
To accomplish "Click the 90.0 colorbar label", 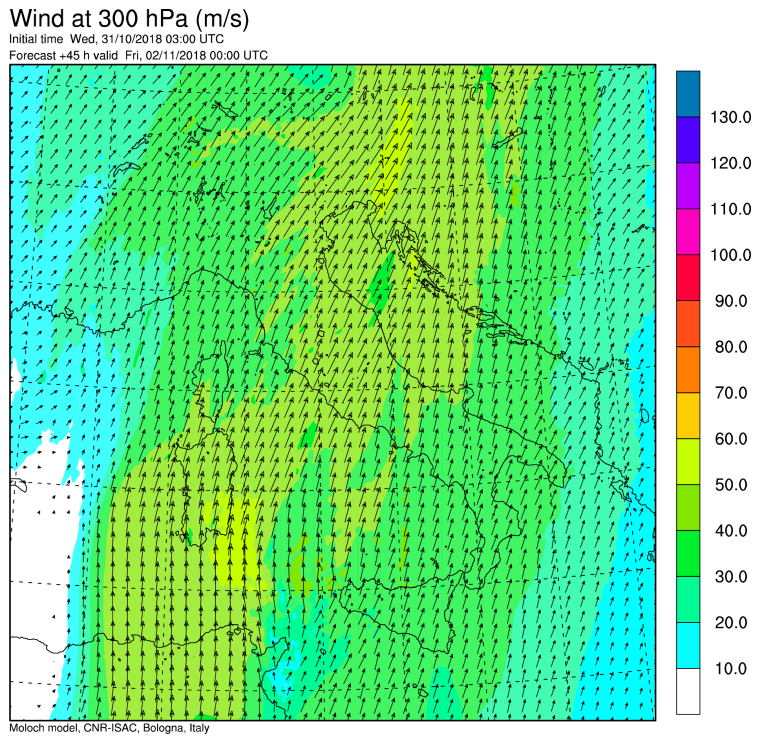I will click(x=731, y=301).
